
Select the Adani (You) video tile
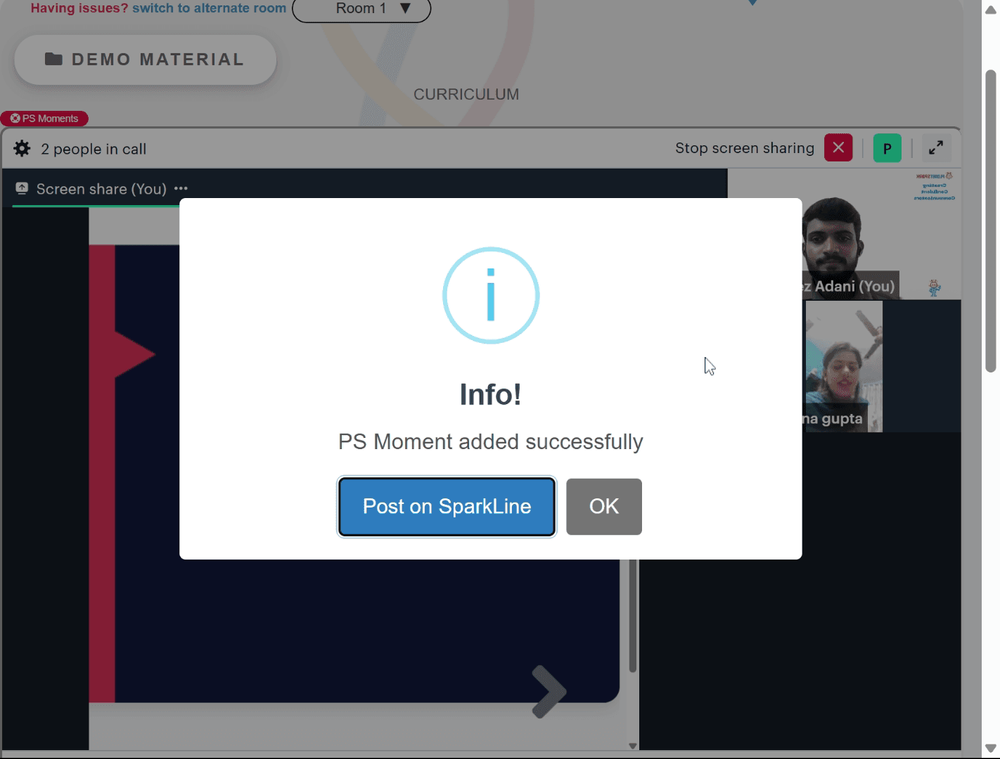coord(844,235)
